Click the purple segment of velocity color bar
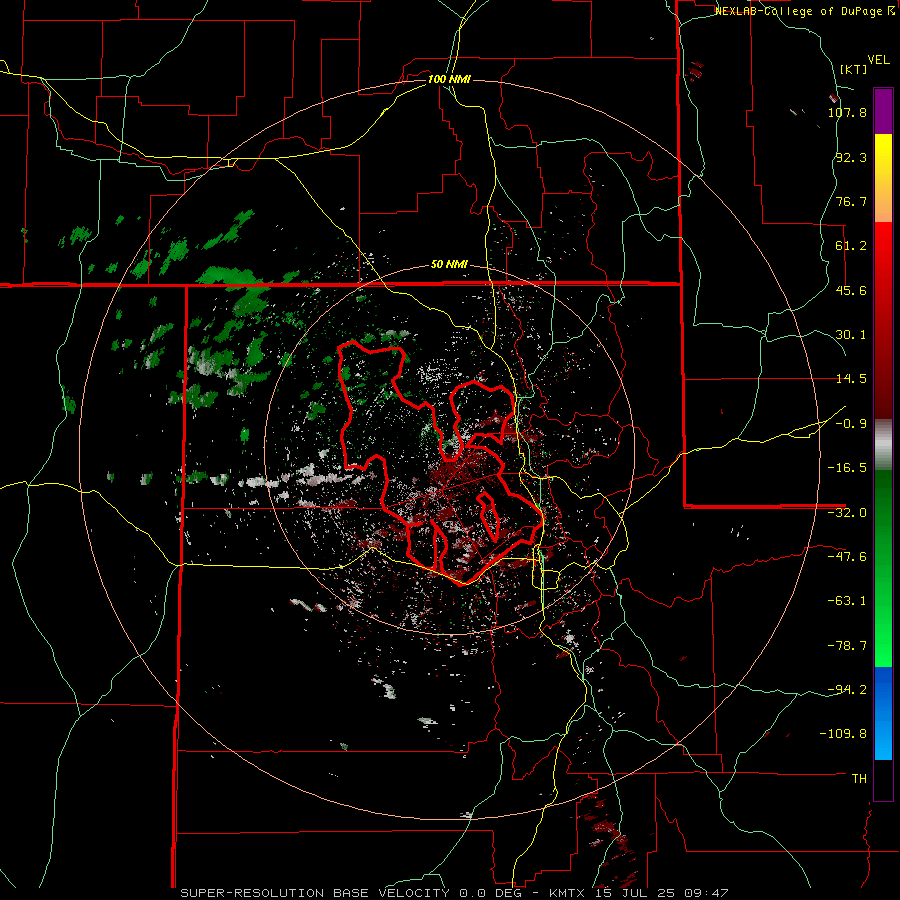This screenshot has height=900, width=900. pyautogui.click(x=883, y=112)
